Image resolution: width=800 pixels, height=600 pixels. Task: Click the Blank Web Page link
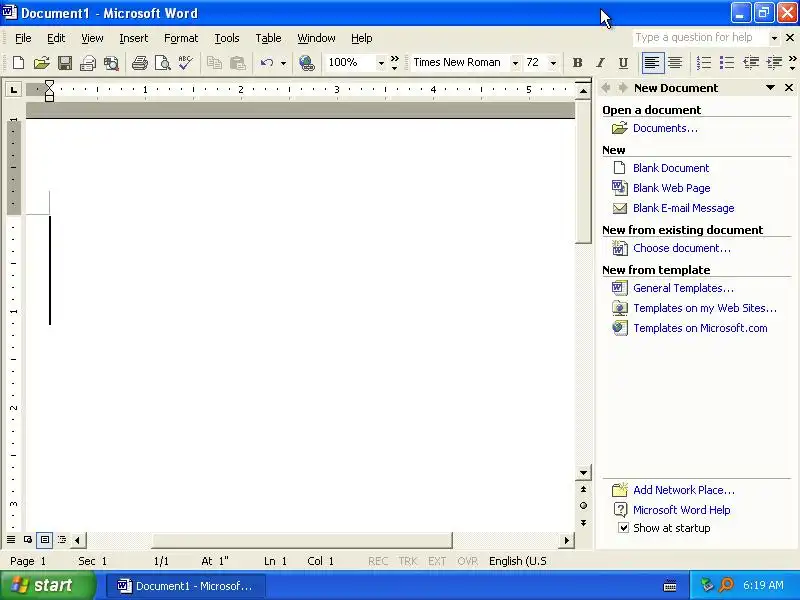671,188
